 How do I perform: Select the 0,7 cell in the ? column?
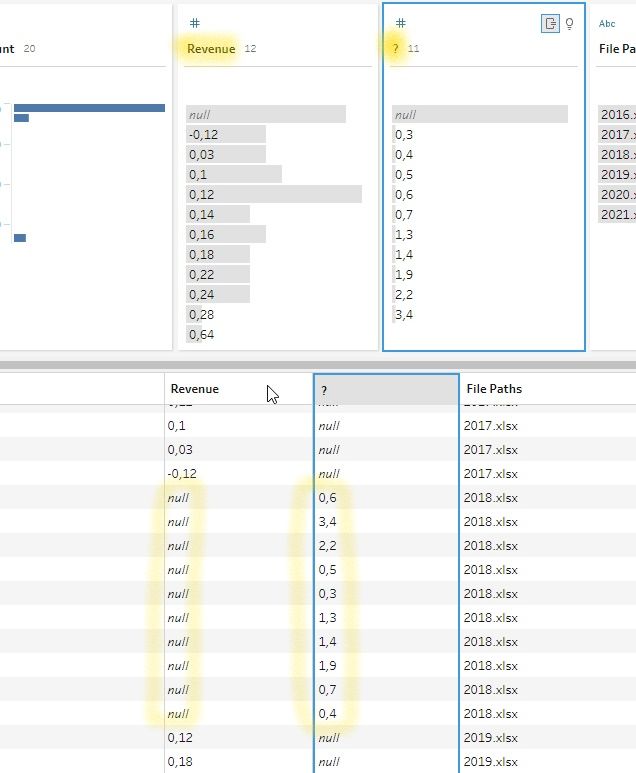pyautogui.click(x=387, y=690)
